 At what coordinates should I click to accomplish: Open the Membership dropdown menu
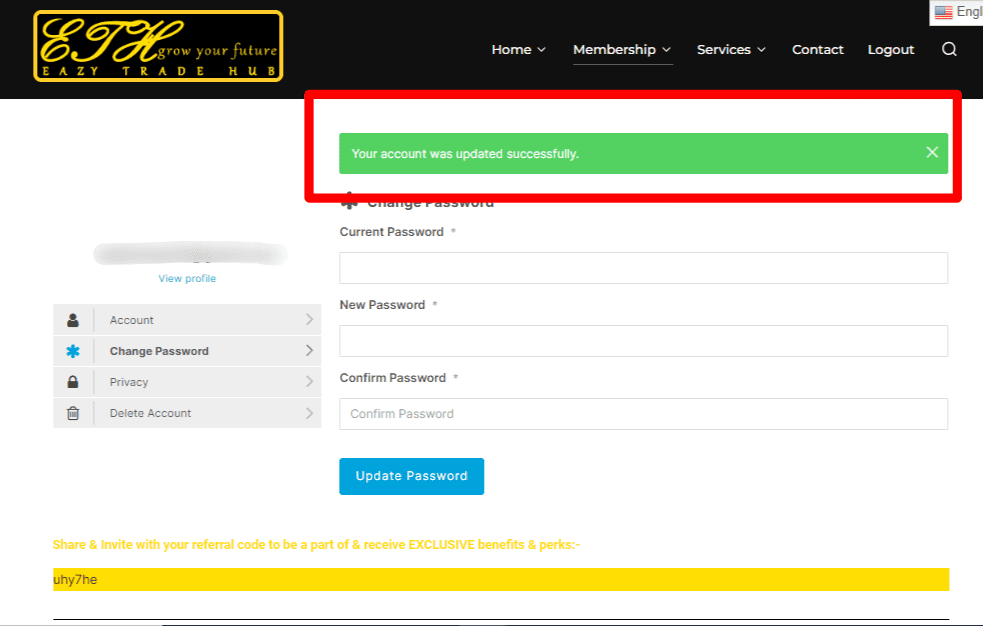click(621, 49)
